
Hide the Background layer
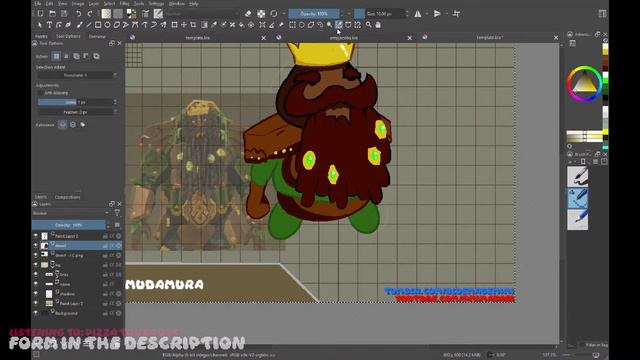point(36,313)
